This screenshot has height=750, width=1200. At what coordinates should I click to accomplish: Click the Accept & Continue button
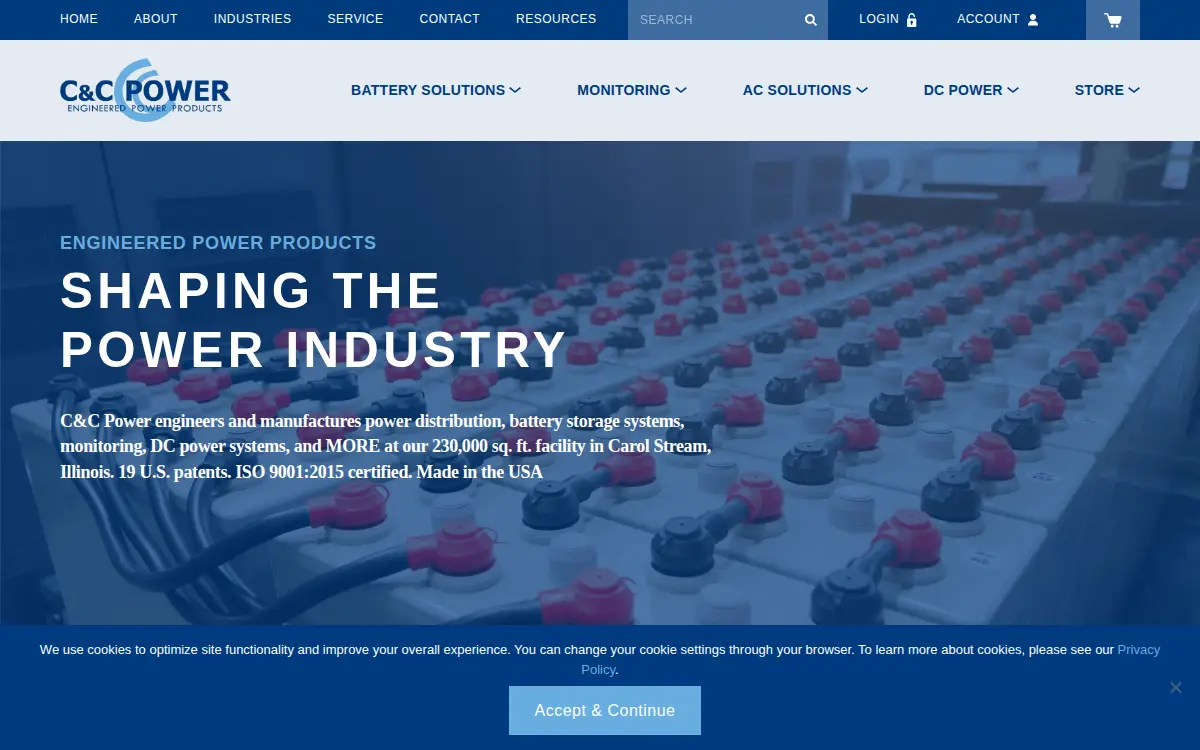point(605,710)
